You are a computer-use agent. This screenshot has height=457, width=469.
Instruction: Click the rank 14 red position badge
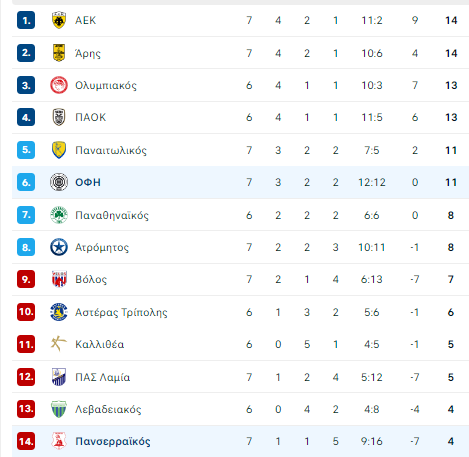pos(26,441)
